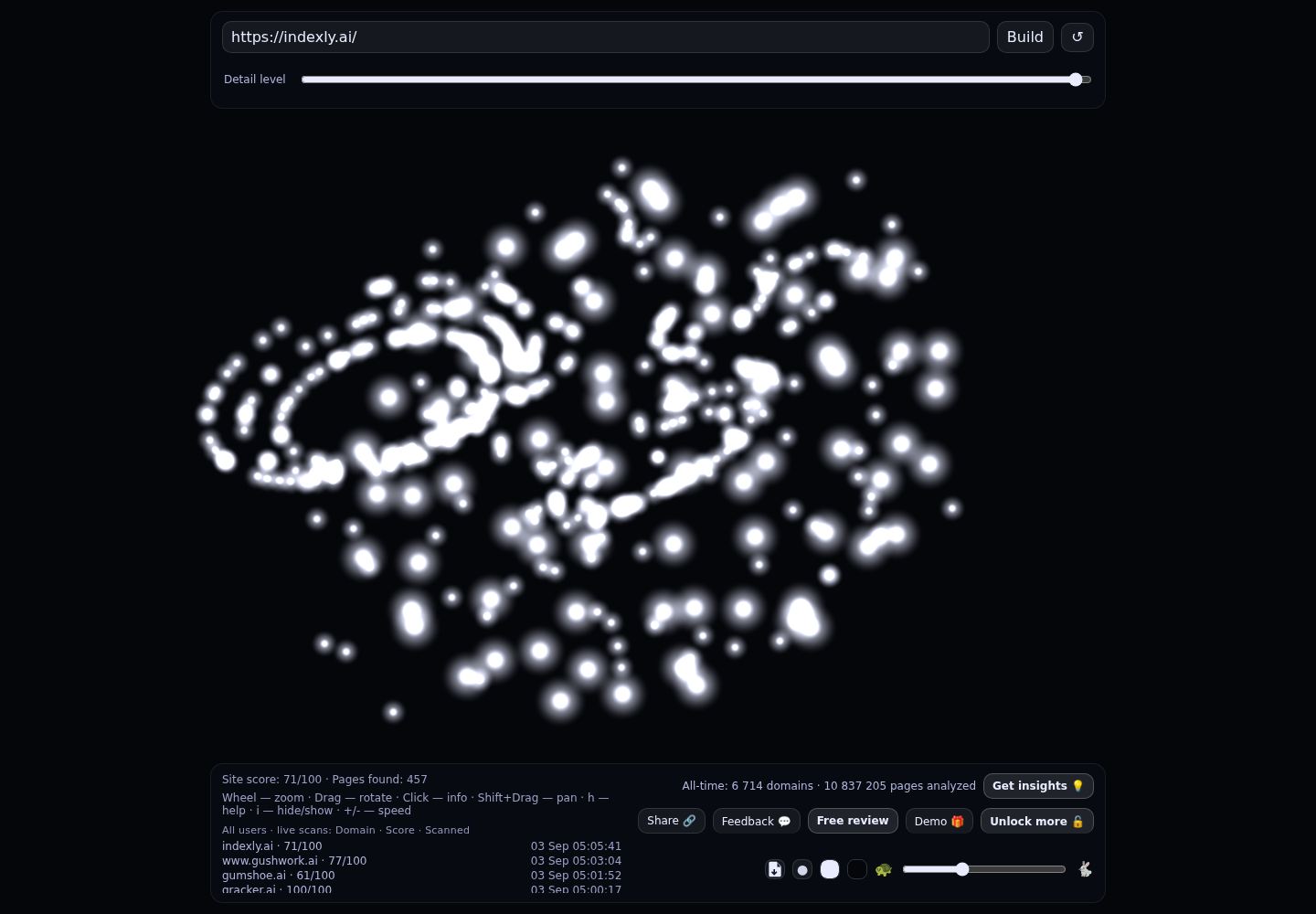The width and height of the screenshot is (1316, 914).
Task: Click the live scans header line
Action: (345, 830)
